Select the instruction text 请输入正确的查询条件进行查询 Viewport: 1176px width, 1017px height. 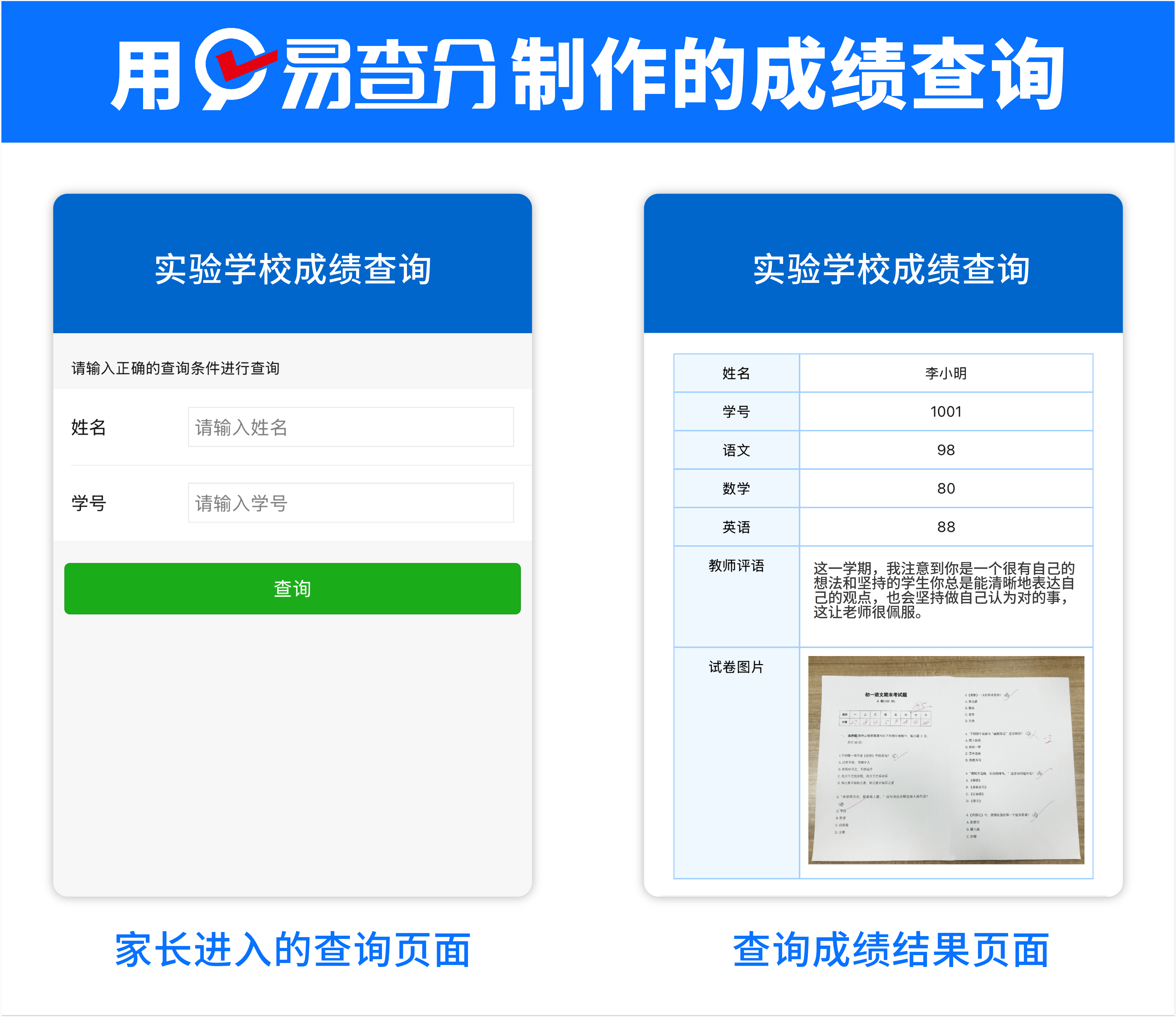pos(175,368)
